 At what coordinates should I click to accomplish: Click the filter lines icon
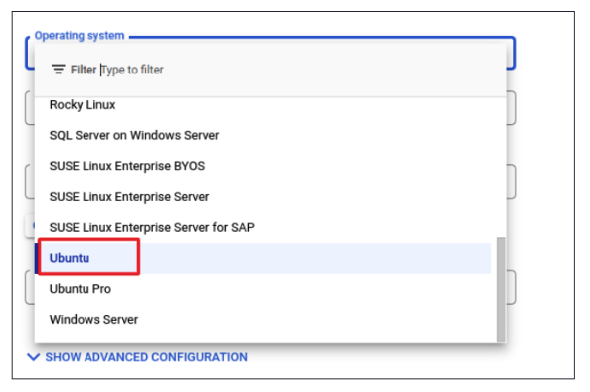point(58,70)
